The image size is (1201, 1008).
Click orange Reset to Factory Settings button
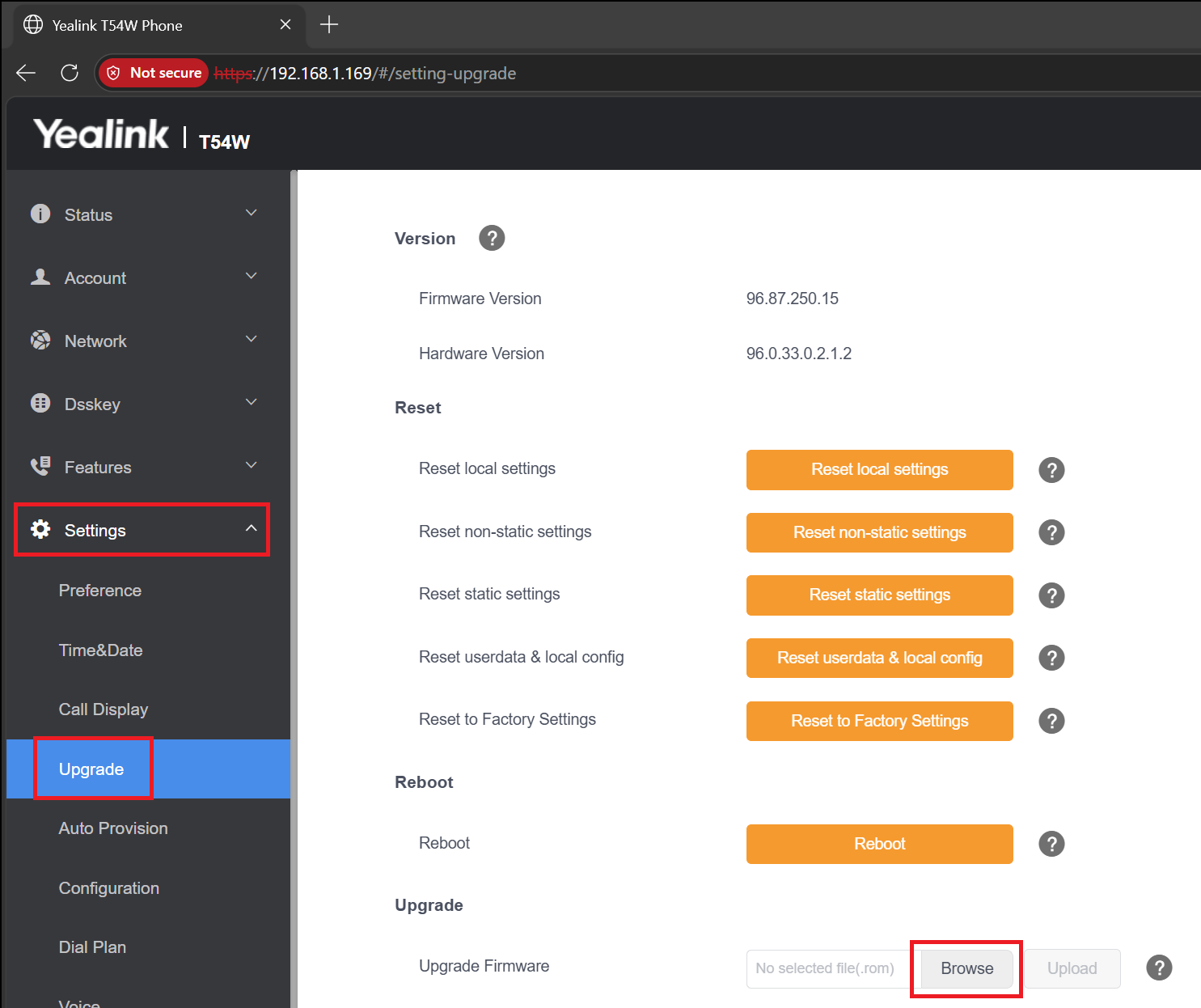click(880, 721)
